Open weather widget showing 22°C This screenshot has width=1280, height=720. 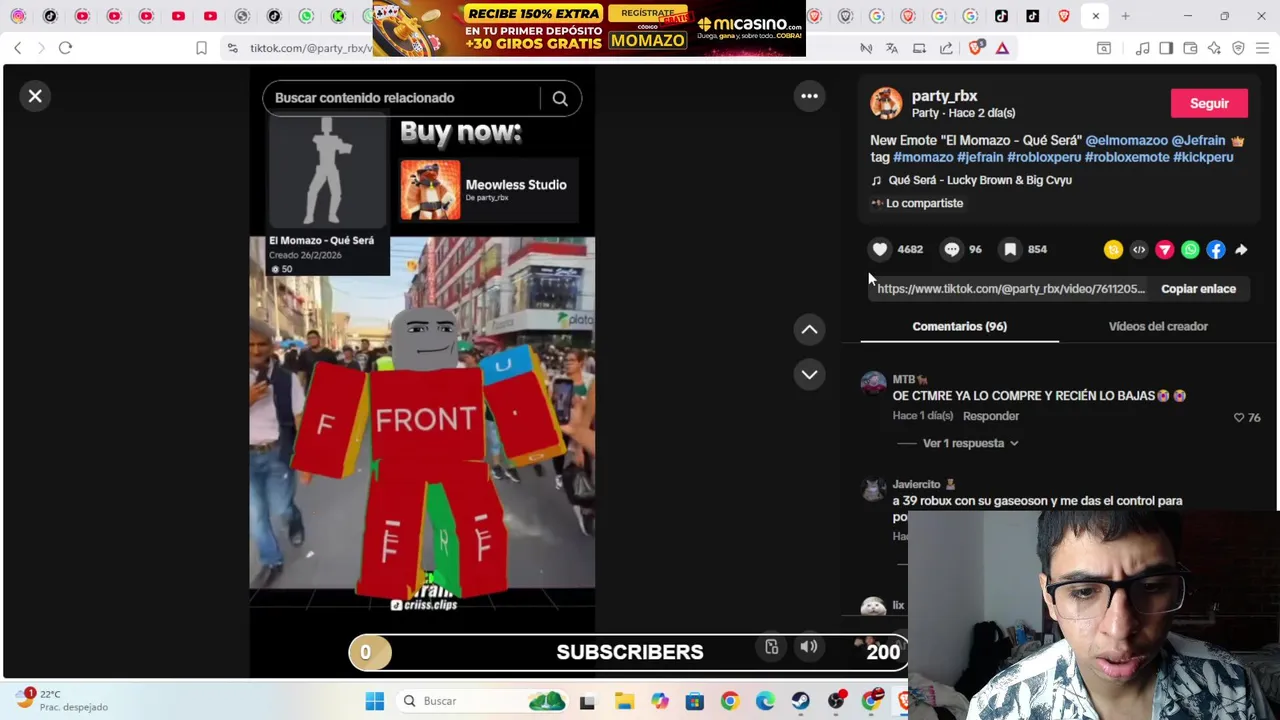(x=60, y=700)
